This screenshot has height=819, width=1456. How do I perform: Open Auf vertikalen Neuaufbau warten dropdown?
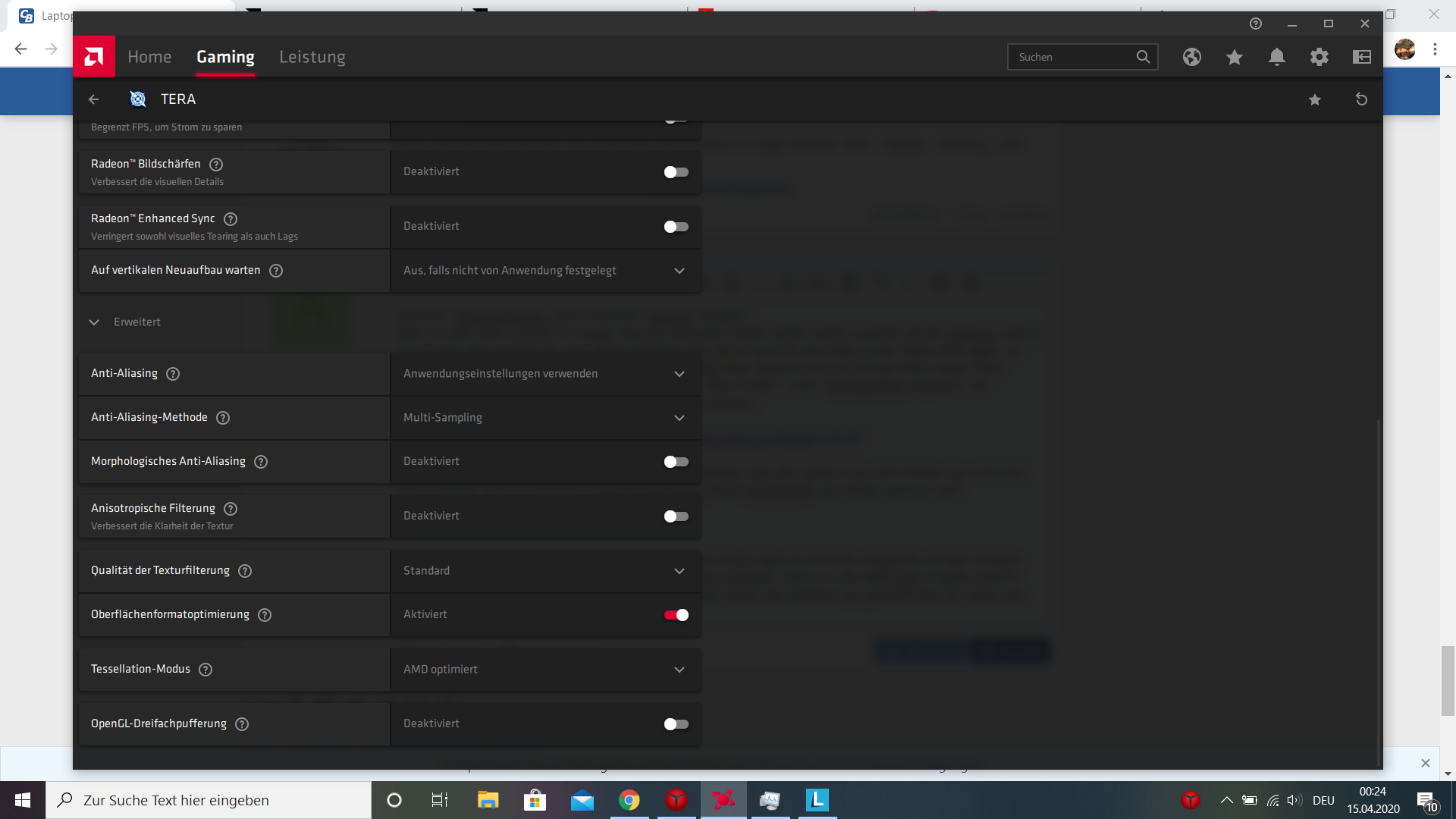(544, 271)
